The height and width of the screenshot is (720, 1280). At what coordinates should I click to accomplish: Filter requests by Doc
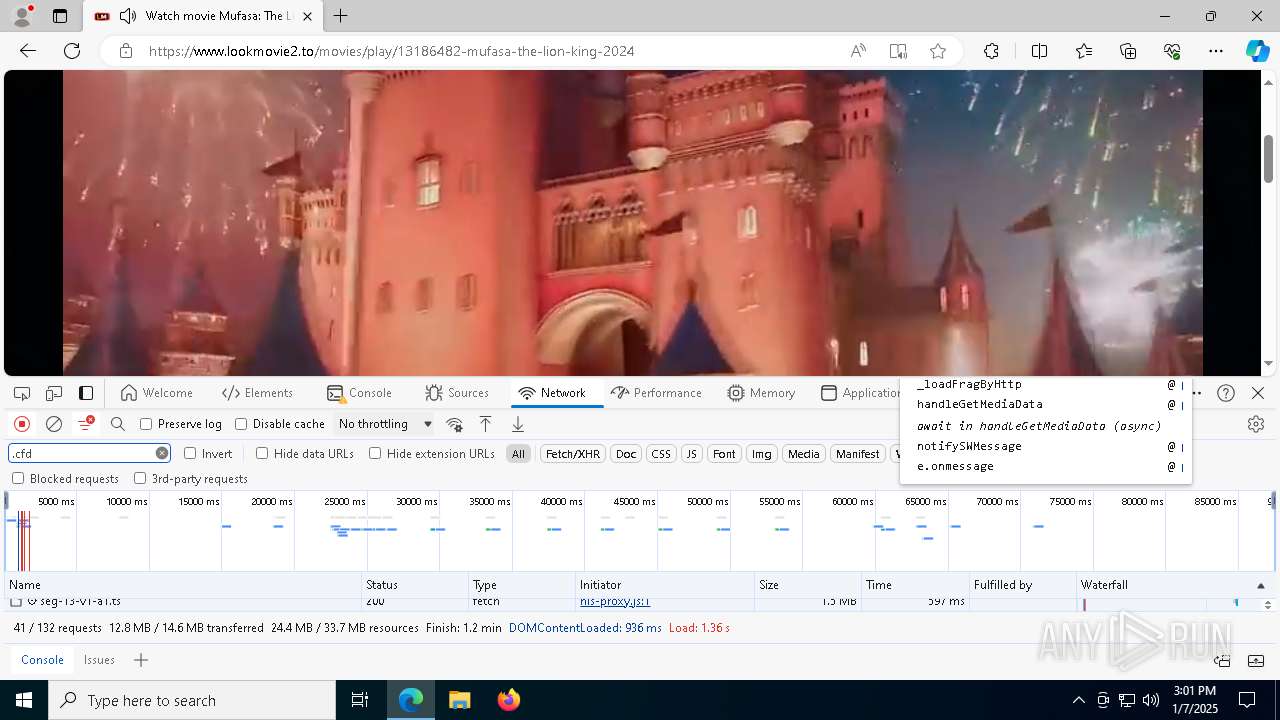tap(626, 454)
